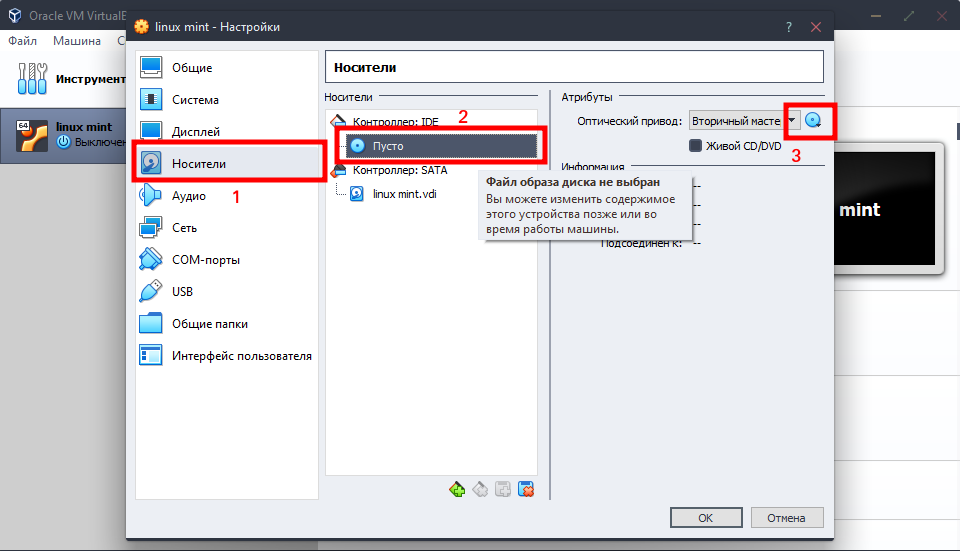Click the Remove attachment icon with red cross
This screenshot has height=551, width=960.
point(526,489)
